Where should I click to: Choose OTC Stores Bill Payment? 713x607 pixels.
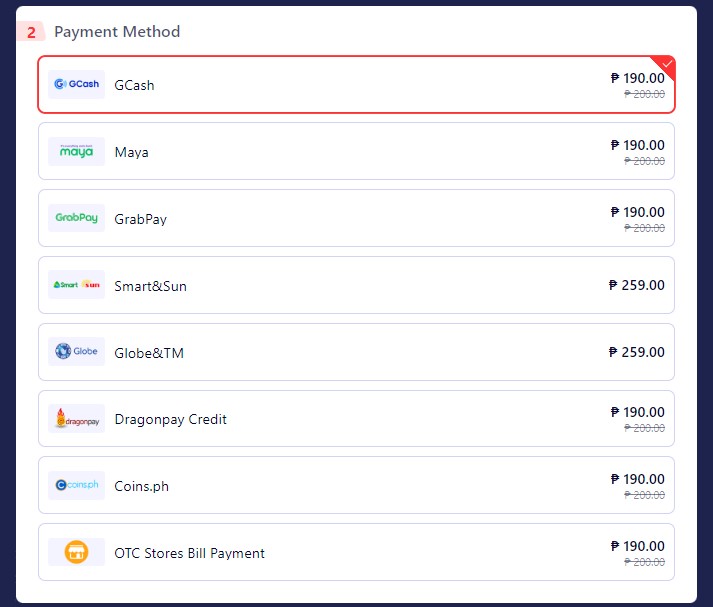click(x=189, y=553)
